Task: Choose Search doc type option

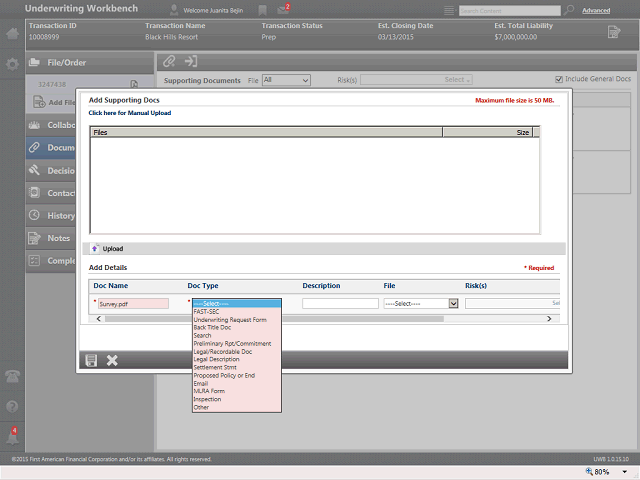Action: (237, 336)
